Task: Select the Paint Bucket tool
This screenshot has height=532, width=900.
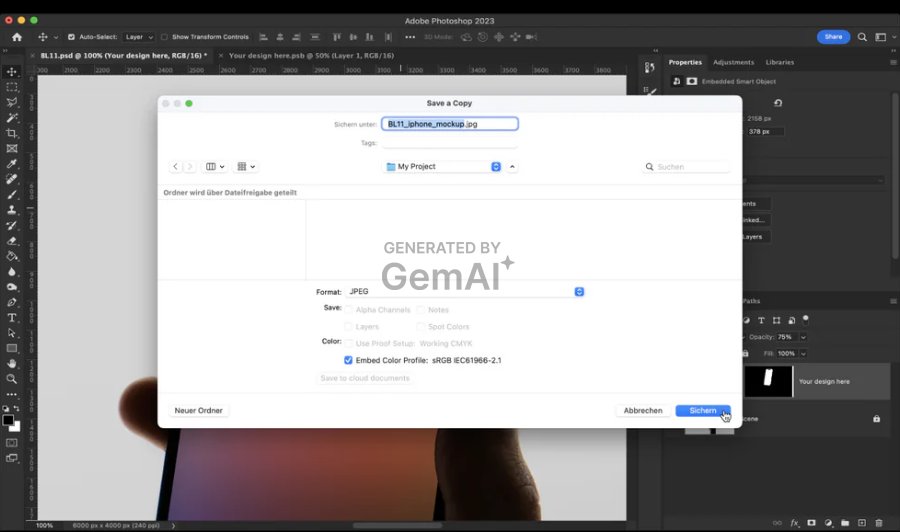Action: (x=11, y=256)
